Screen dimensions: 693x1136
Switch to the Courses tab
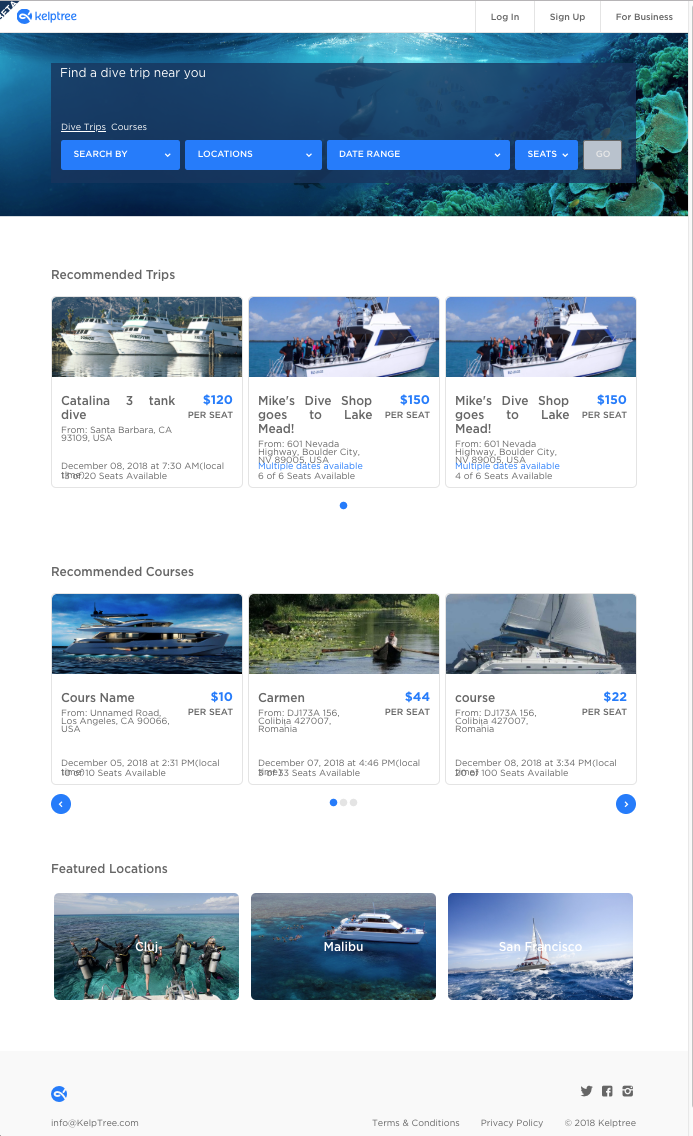pos(129,127)
